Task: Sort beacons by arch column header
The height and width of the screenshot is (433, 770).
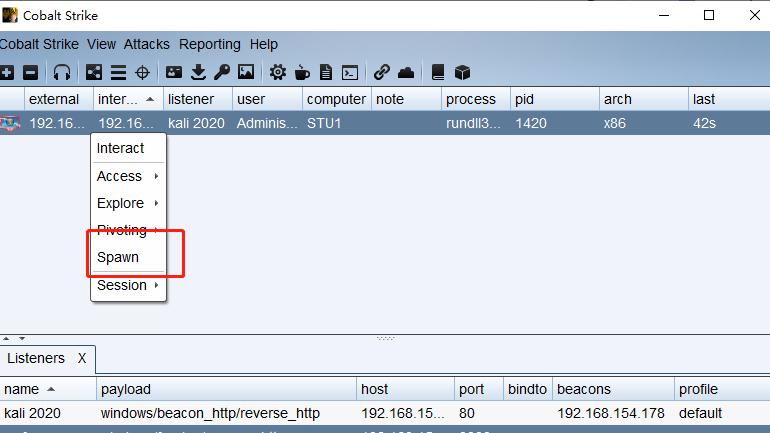Action: pyautogui.click(x=644, y=99)
